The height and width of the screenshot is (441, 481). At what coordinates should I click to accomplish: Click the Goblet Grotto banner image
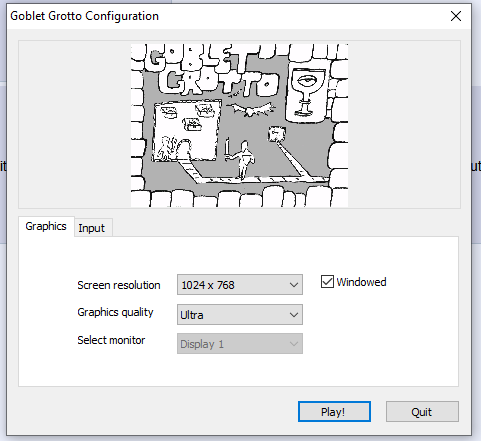[239, 125]
